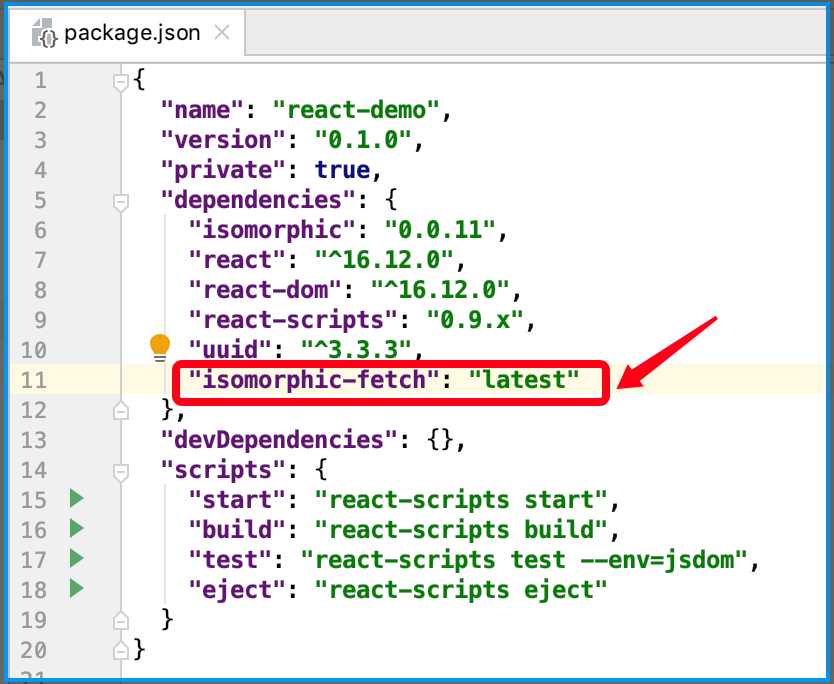Click the "react-scripts build" value
This screenshot has height=684, width=834.
[461, 530]
